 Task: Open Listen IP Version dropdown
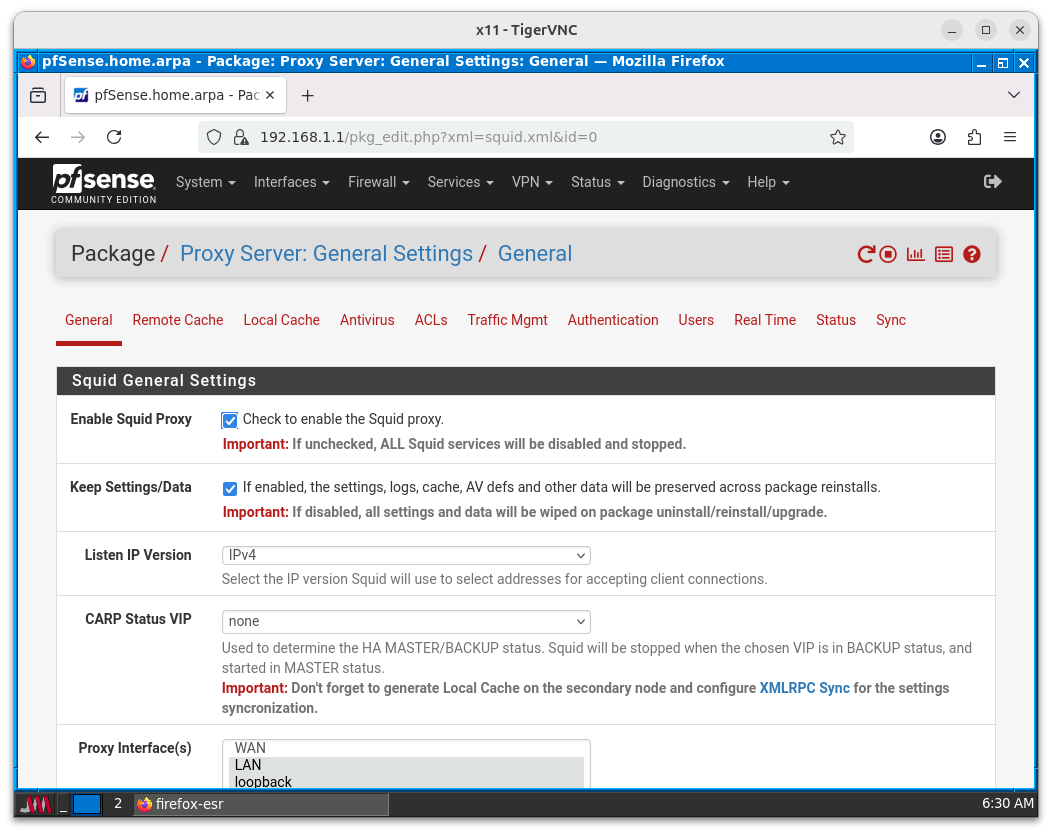tap(406, 555)
